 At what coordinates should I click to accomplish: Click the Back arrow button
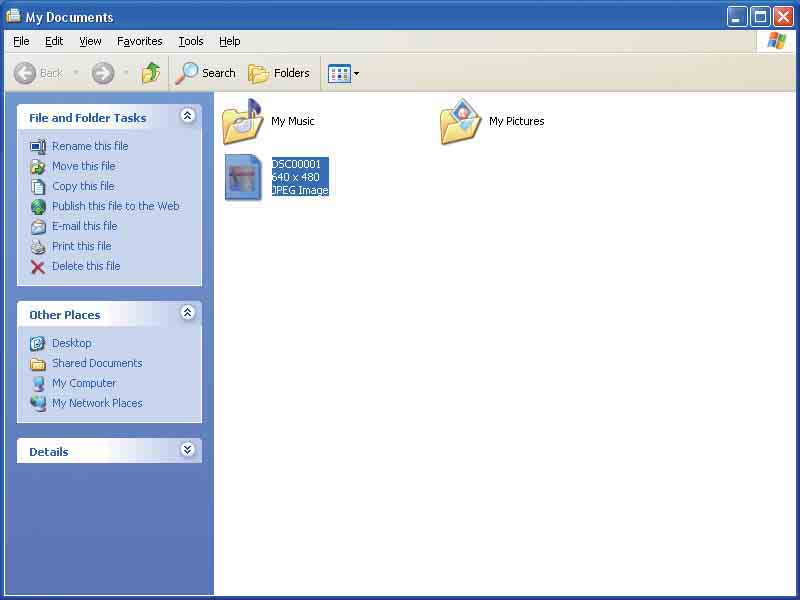point(25,73)
